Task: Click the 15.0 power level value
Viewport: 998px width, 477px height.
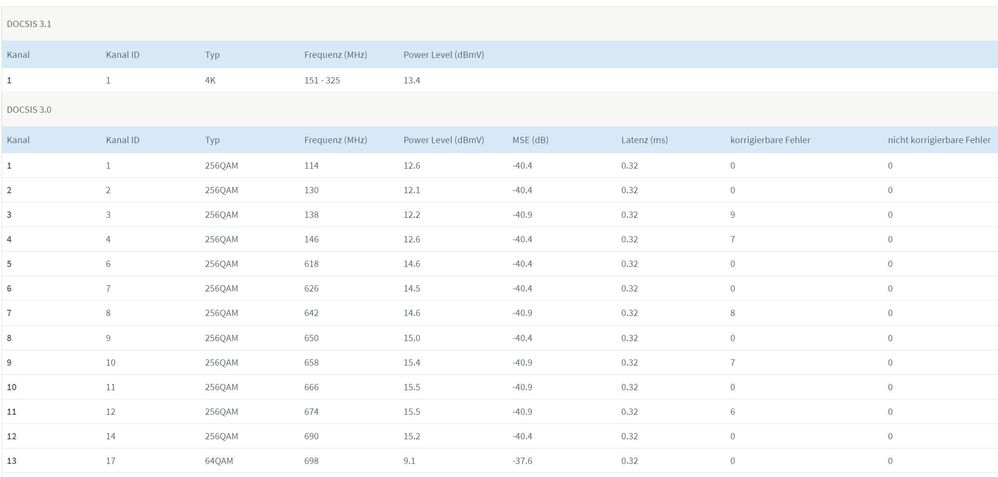Action: 412,338
